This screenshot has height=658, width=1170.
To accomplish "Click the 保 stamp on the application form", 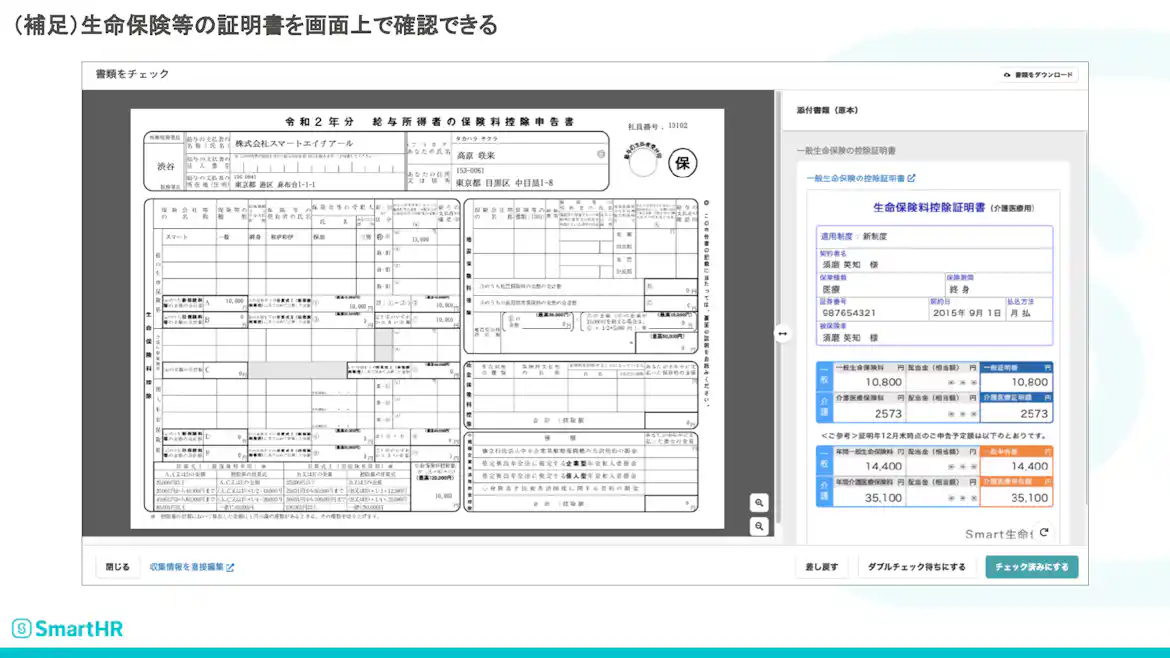I will tap(681, 164).
